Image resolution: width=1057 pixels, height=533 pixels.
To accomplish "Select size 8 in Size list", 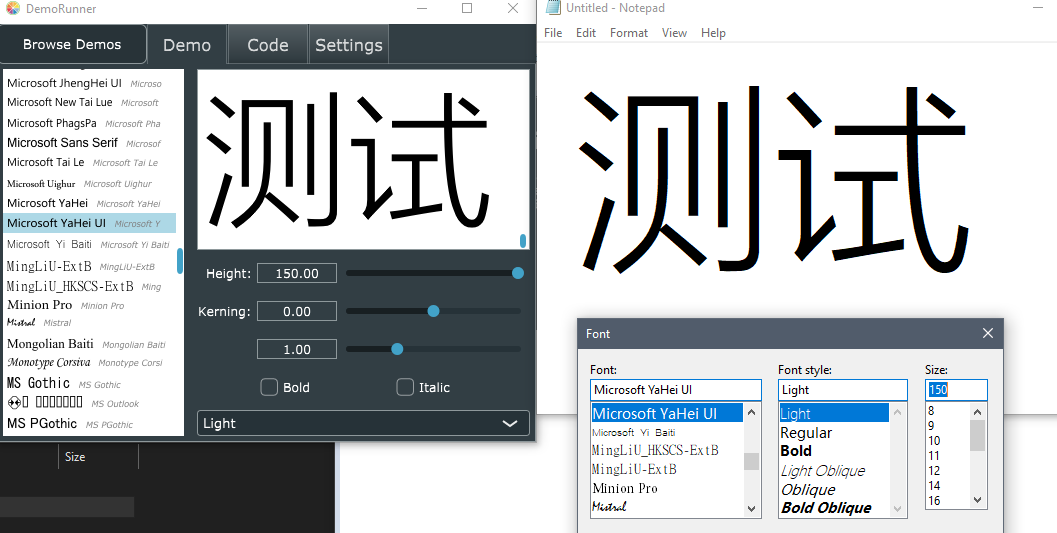I will click(x=948, y=410).
